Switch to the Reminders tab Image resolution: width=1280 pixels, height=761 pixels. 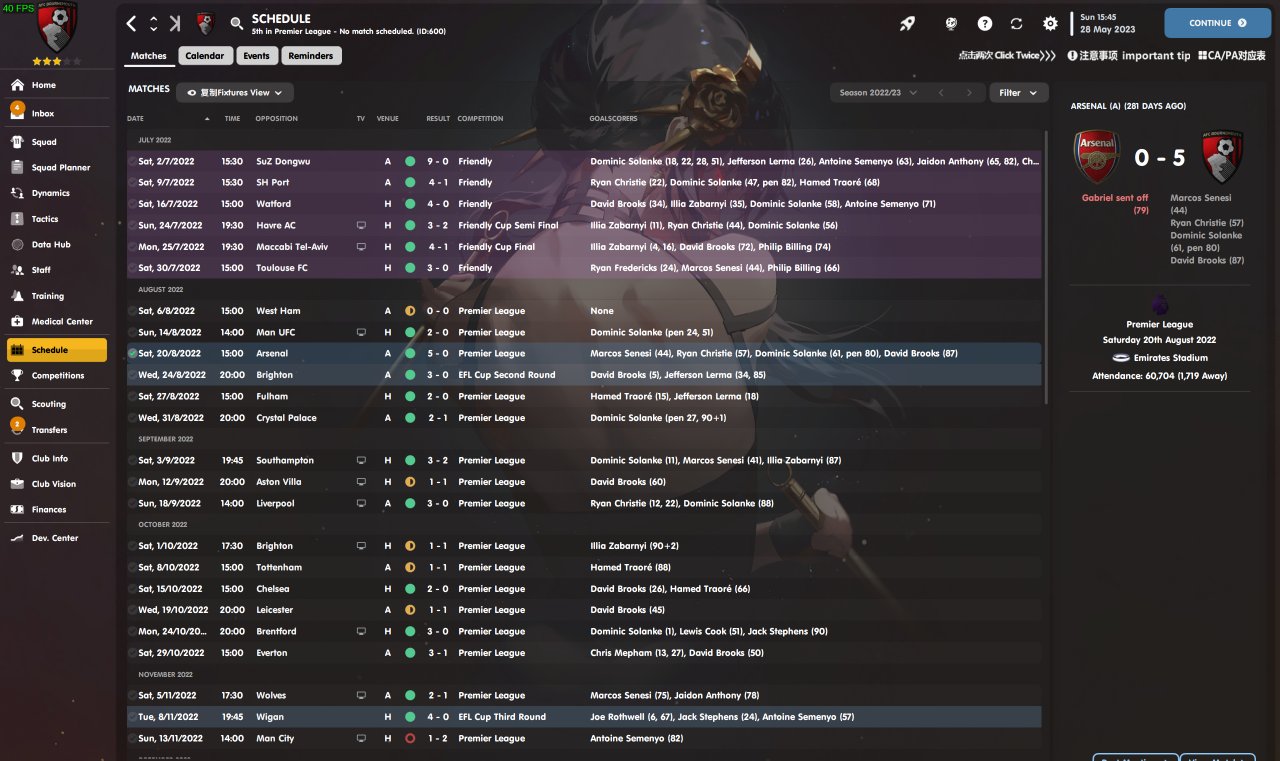pyautogui.click(x=311, y=56)
